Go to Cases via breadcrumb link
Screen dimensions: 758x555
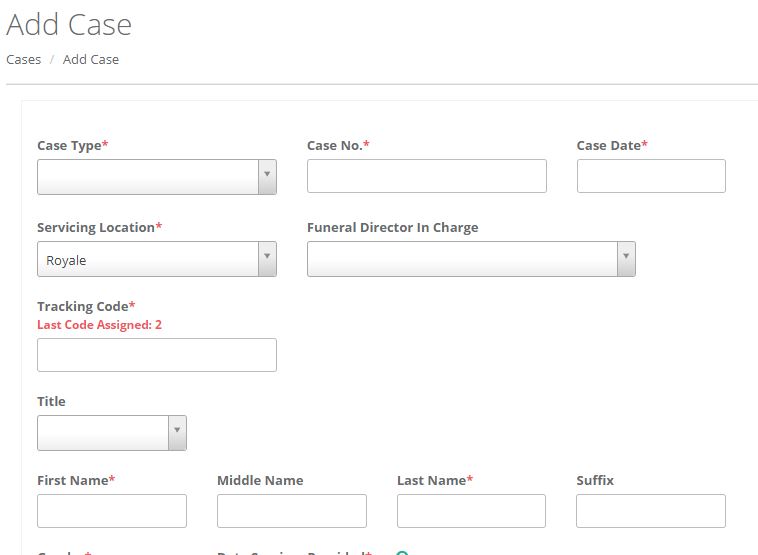(23, 59)
